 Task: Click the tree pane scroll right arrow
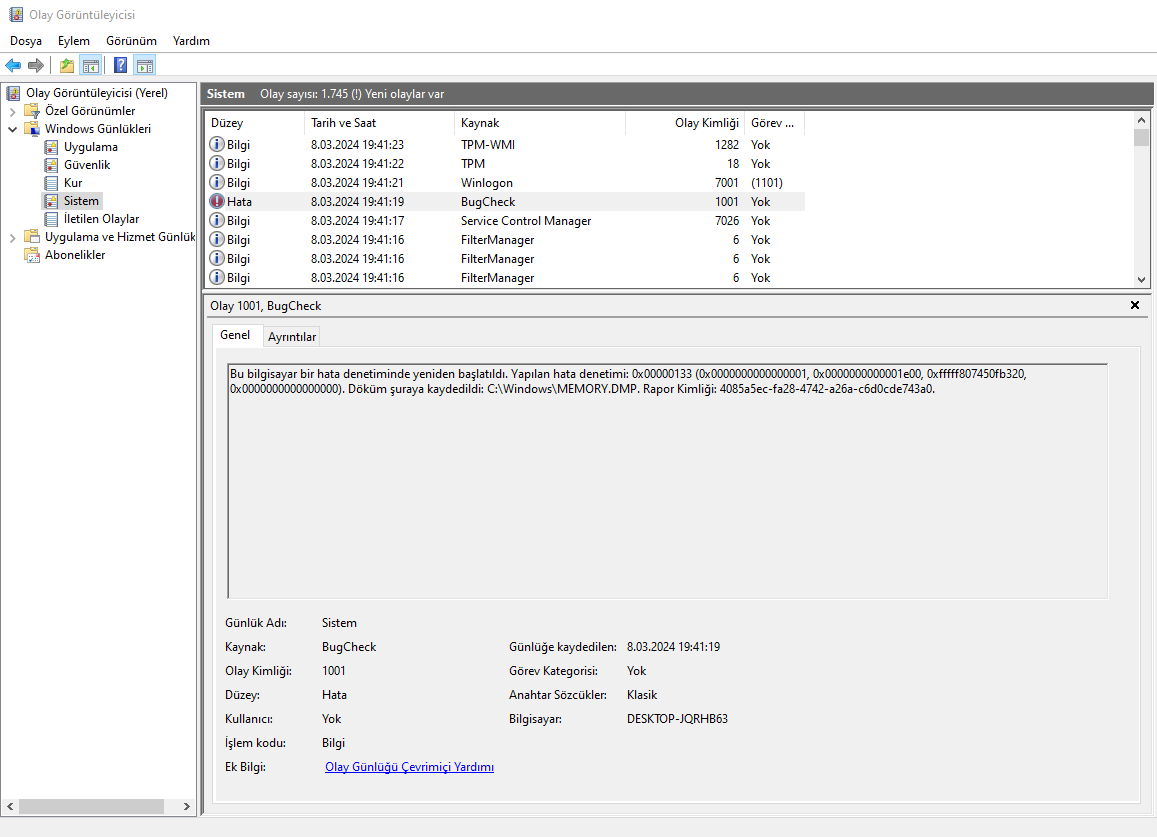[x=187, y=807]
